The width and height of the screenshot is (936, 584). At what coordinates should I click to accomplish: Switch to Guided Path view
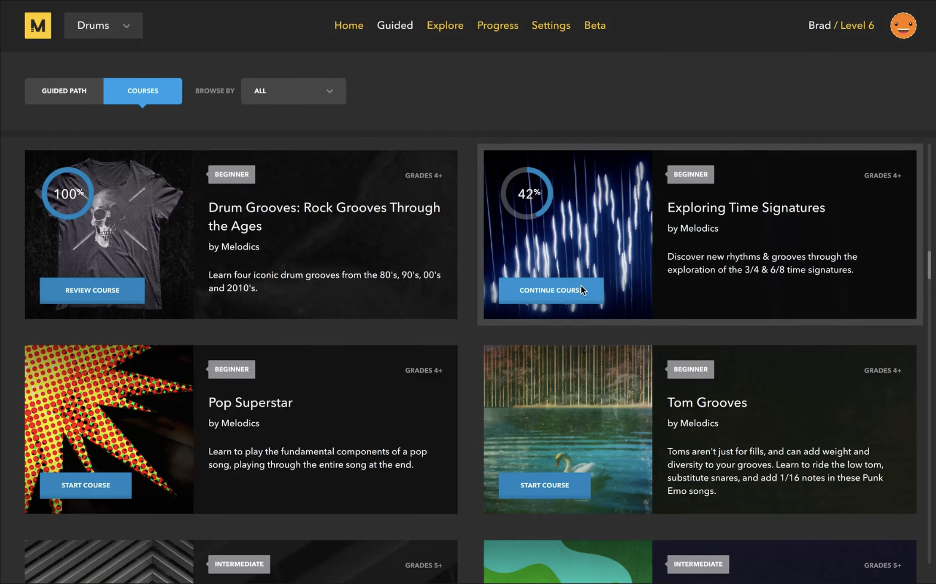coord(64,91)
